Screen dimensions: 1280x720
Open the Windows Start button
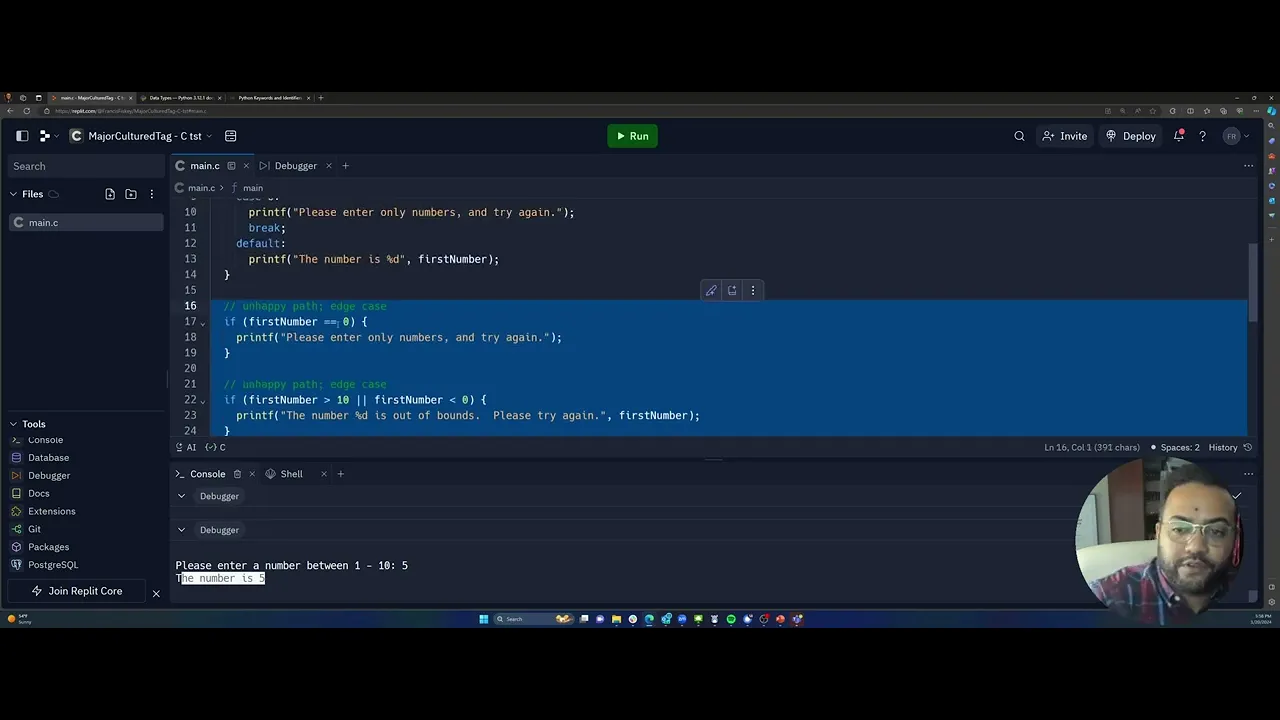(x=484, y=619)
